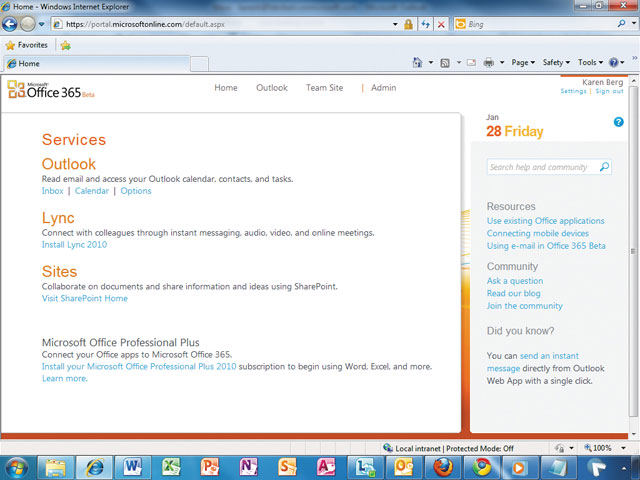Click the Print icon in the command bar
The image size is (640, 480).
pyautogui.click(x=488, y=62)
